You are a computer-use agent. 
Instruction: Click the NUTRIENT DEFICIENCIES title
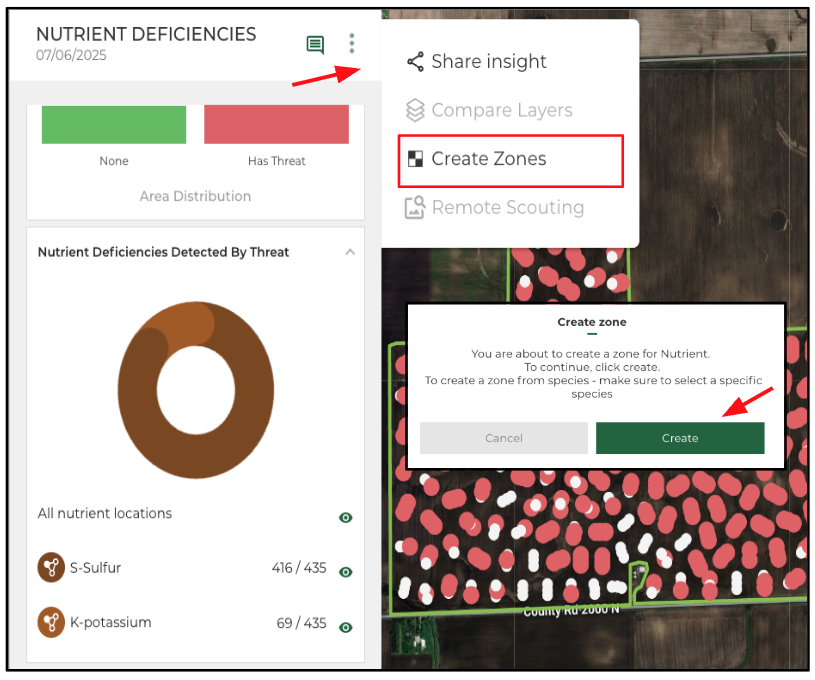[146, 34]
